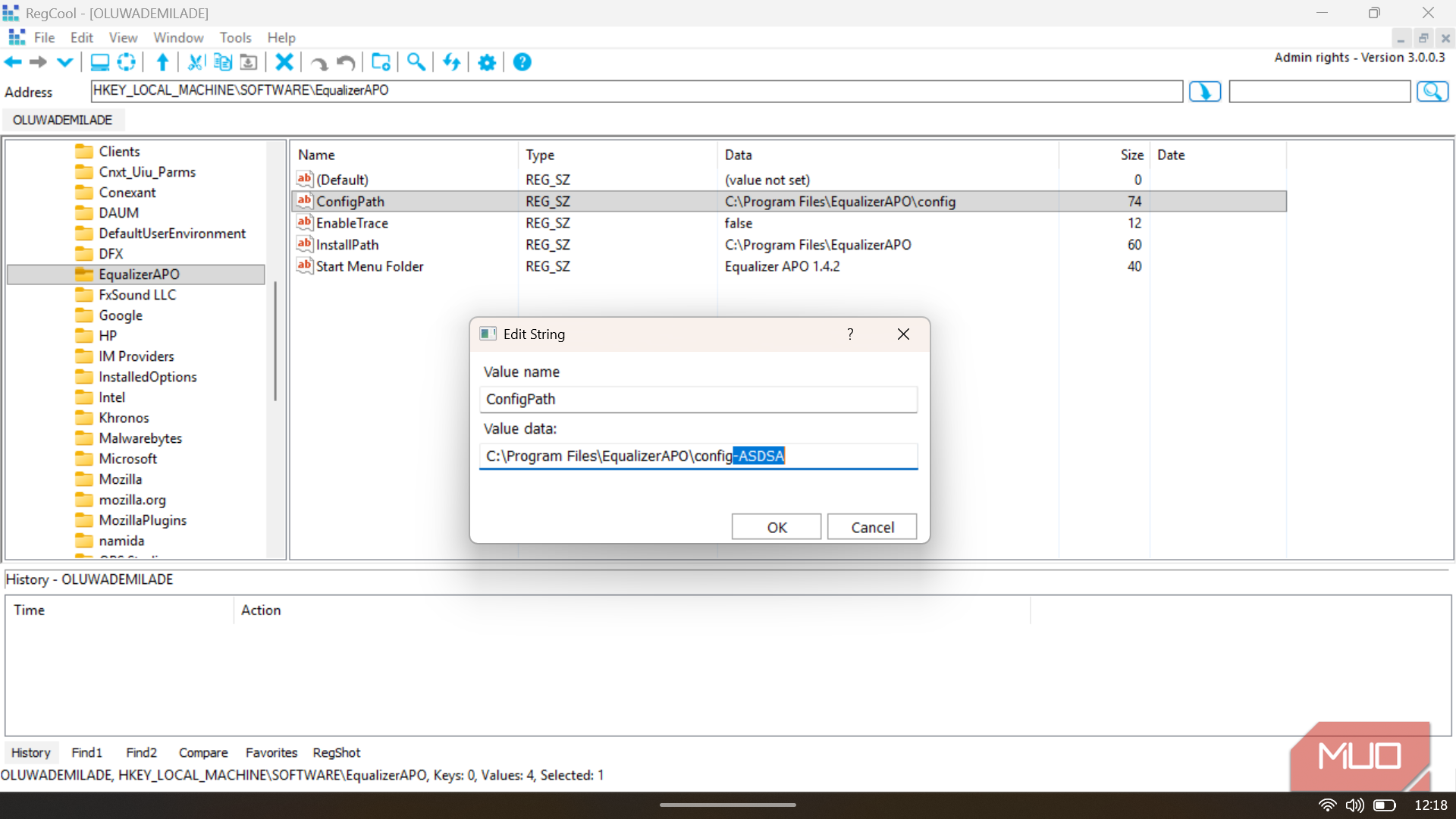The image size is (1456, 819).
Task: Switch to the Find1 tab
Action: 86,752
